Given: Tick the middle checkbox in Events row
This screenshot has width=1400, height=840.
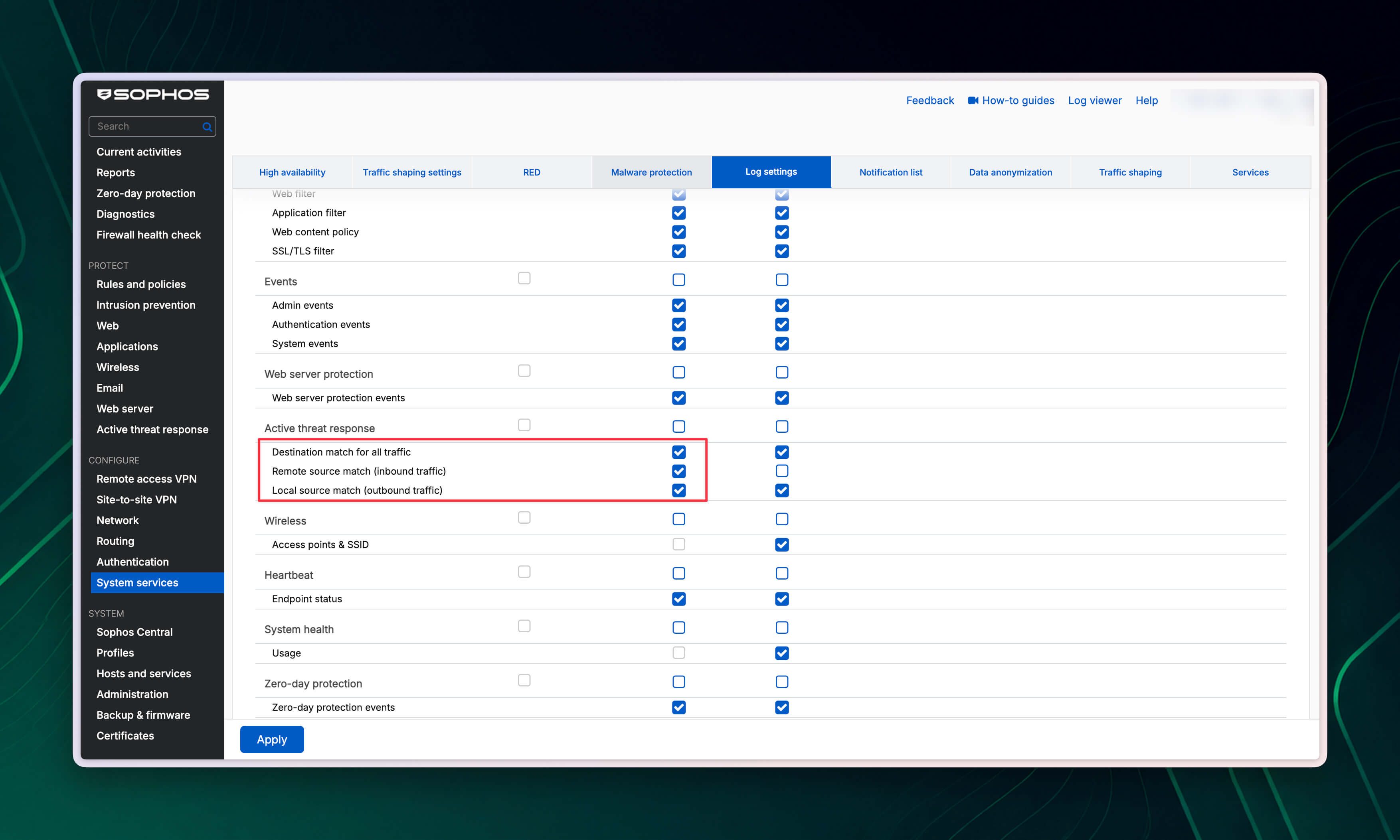Looking at the screenshot, I should tap(679, 280).
